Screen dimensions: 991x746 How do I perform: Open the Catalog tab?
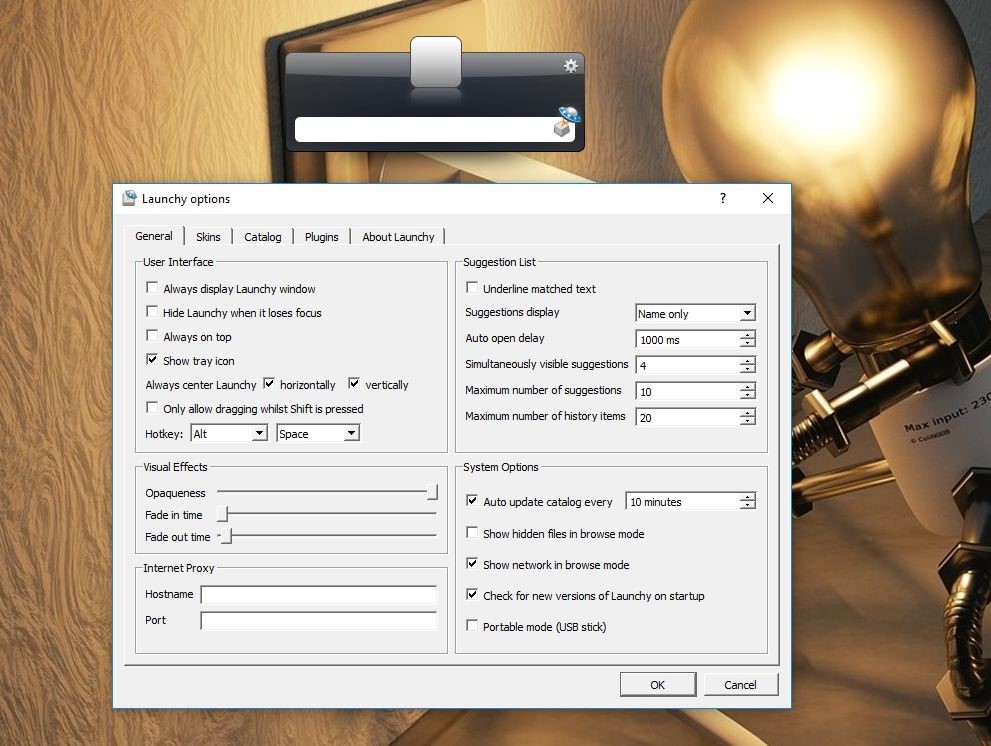262,237
